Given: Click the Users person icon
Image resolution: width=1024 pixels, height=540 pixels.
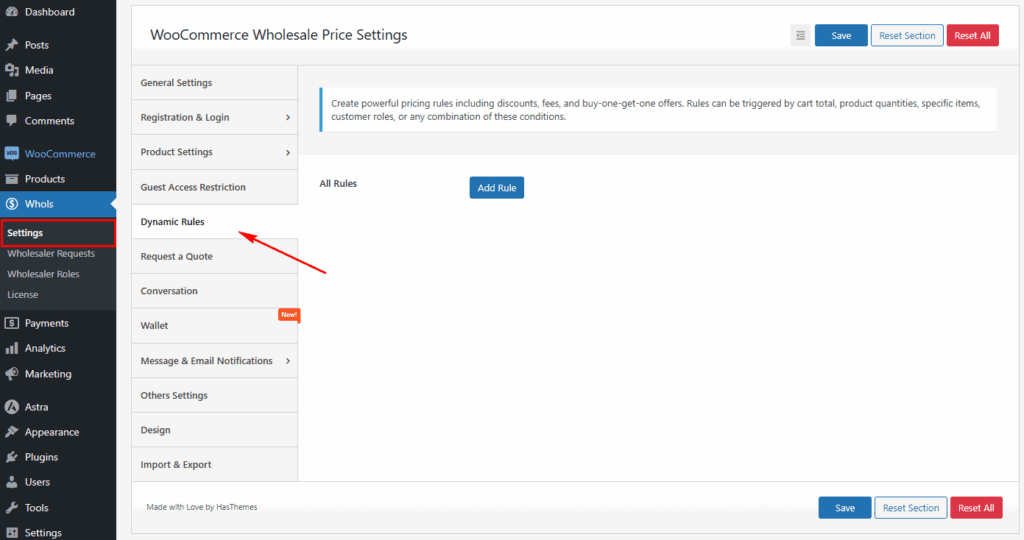Looking at the screenshot, I should [12, 482].
